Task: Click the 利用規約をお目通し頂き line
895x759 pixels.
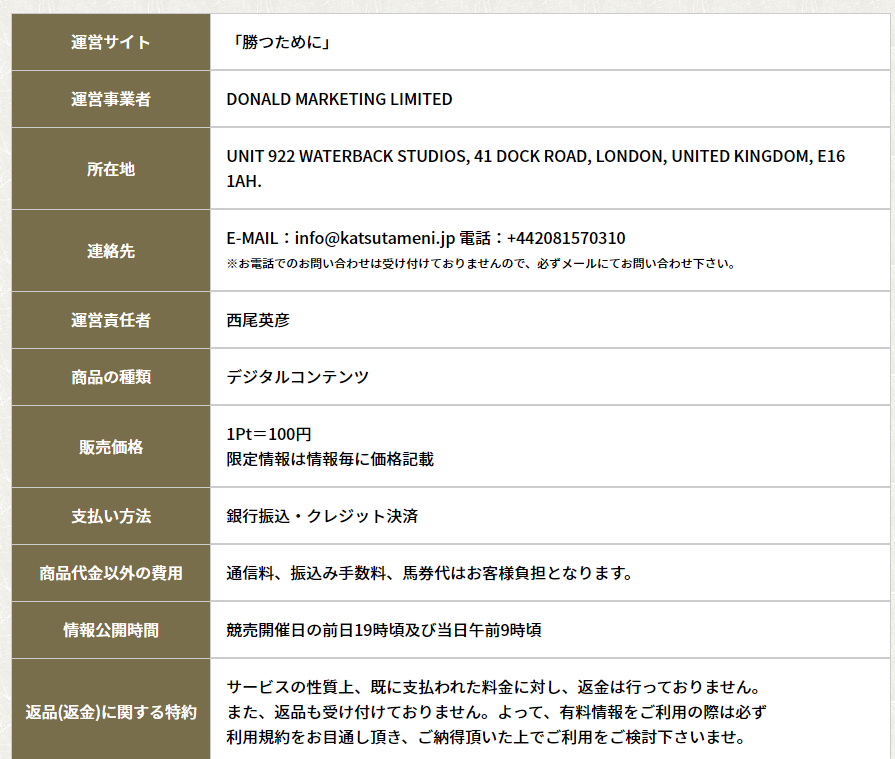Action: pos(486,737)
